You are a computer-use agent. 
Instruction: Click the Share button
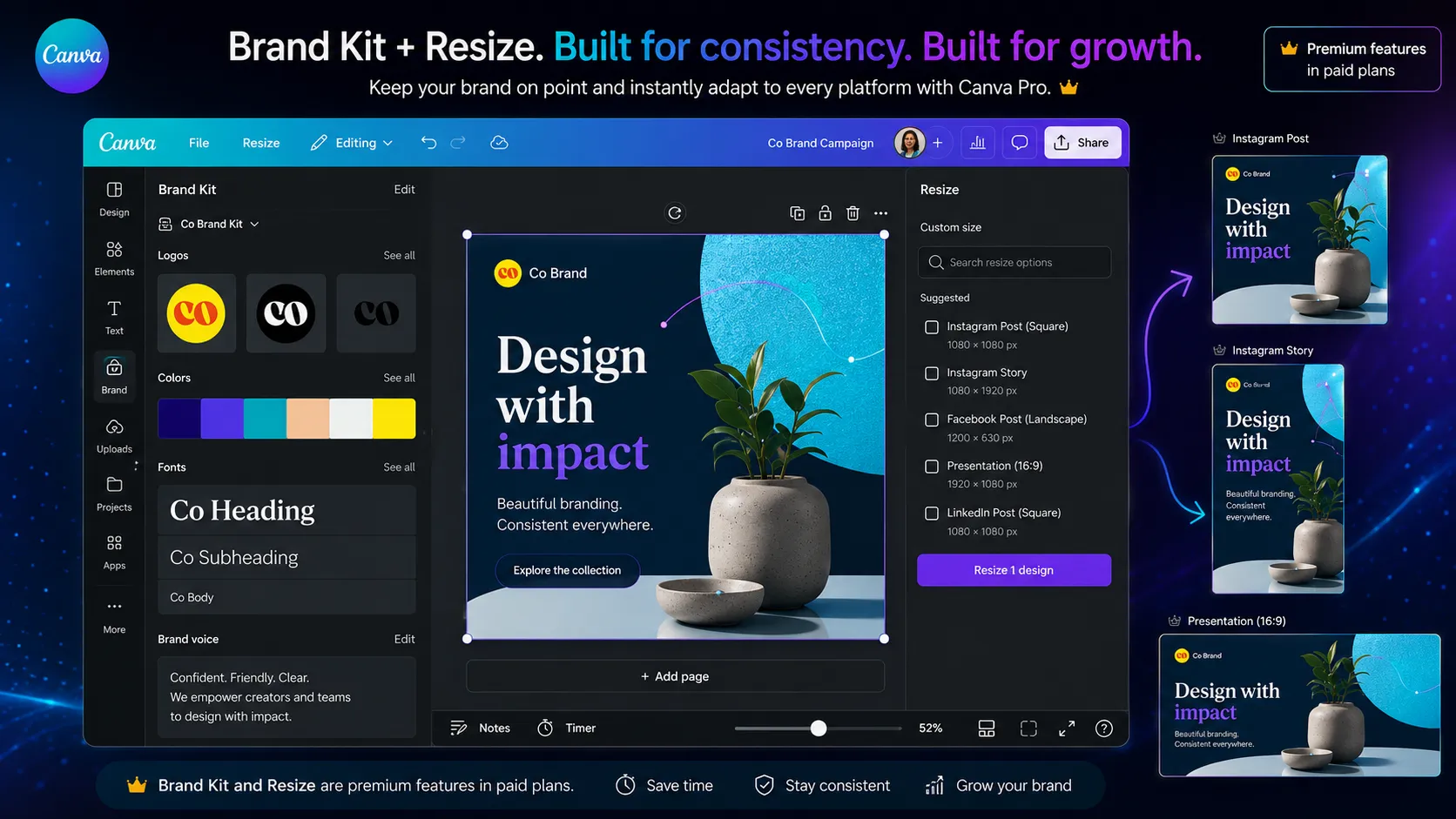click(x=1082, y=143)
